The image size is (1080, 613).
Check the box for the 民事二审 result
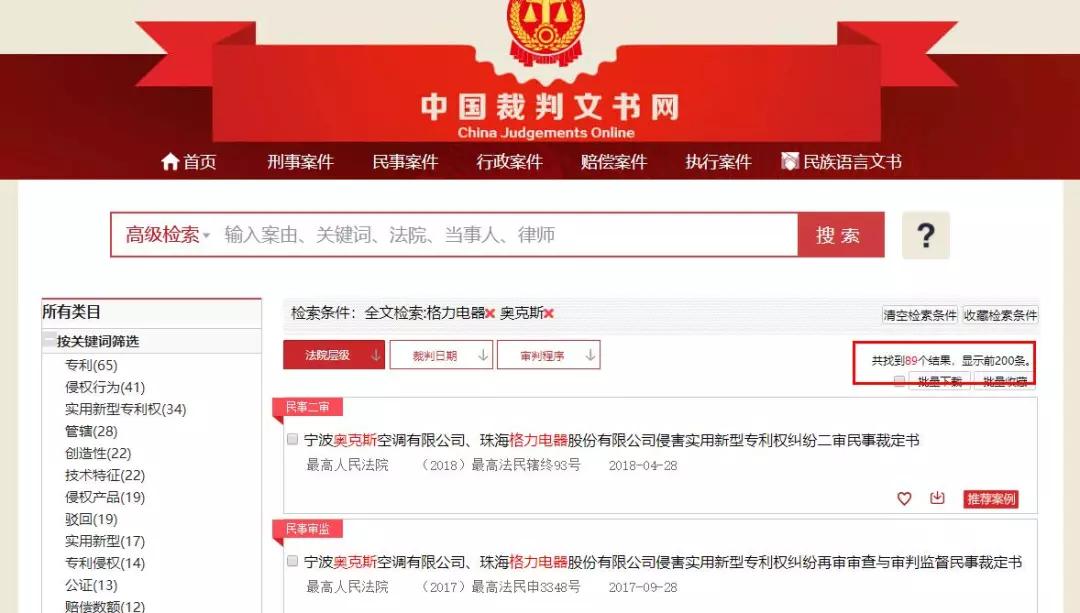click(x=292, y=439)
